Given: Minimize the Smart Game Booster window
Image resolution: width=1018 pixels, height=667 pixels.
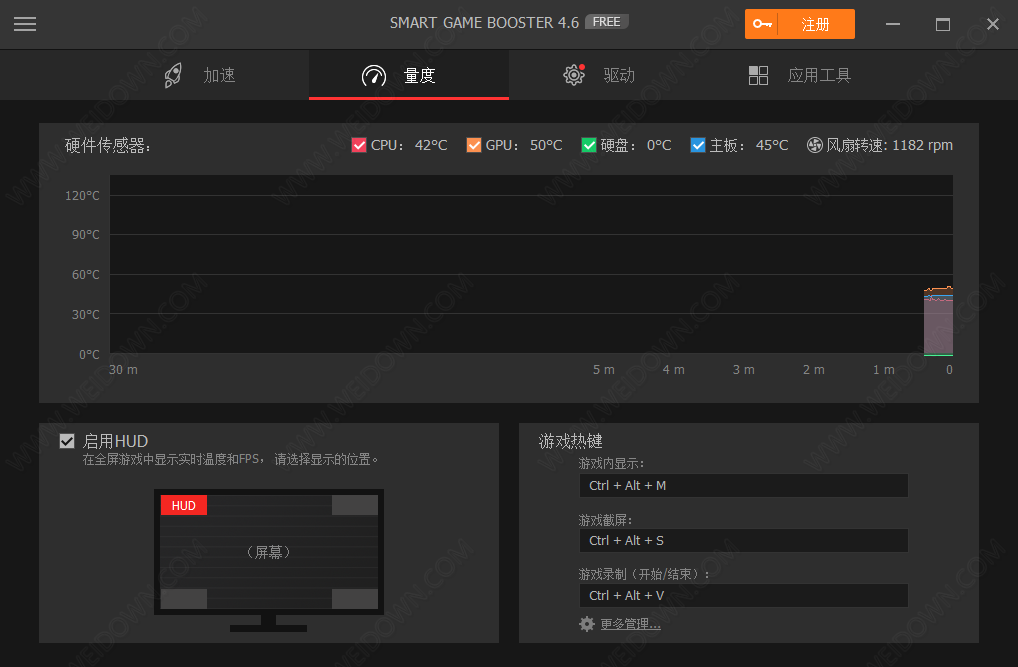Looking at the screenshot, I should click(x=893, y=24).
